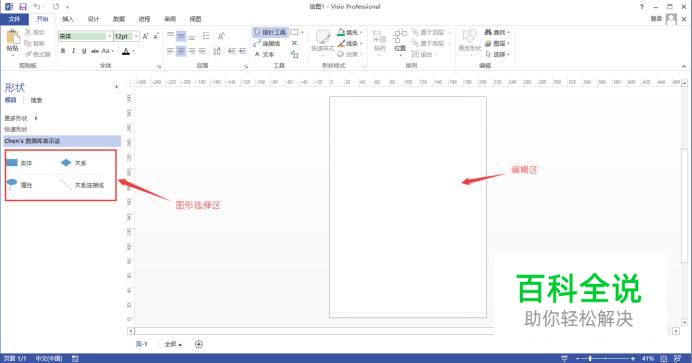The image size is (692, 363).
Task: Select the Rectangle drawing tool
Action: click(294, 32)
